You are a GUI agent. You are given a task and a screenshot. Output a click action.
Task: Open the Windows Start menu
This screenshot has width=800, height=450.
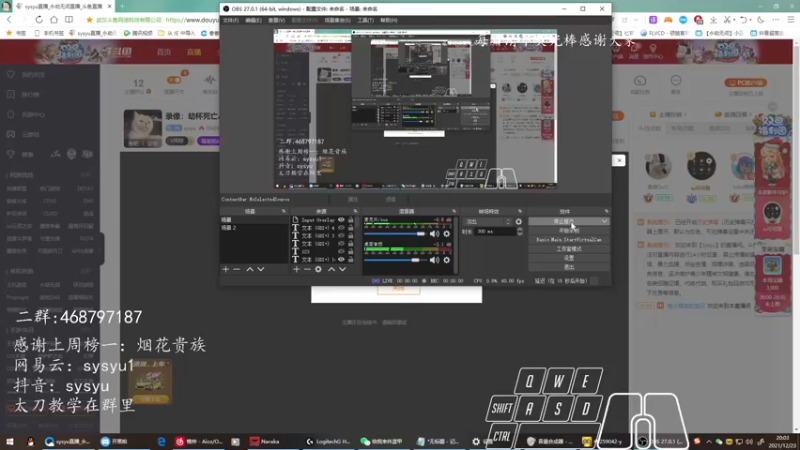[x=10, y=441]
